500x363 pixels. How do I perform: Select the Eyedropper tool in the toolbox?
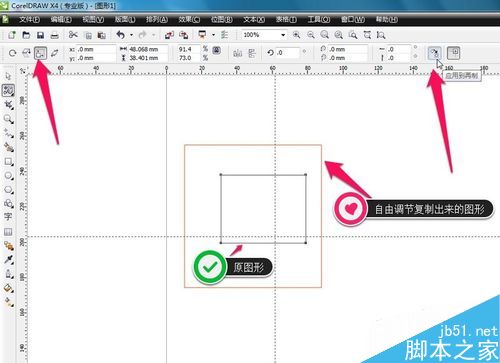click(x=8, y=260)
